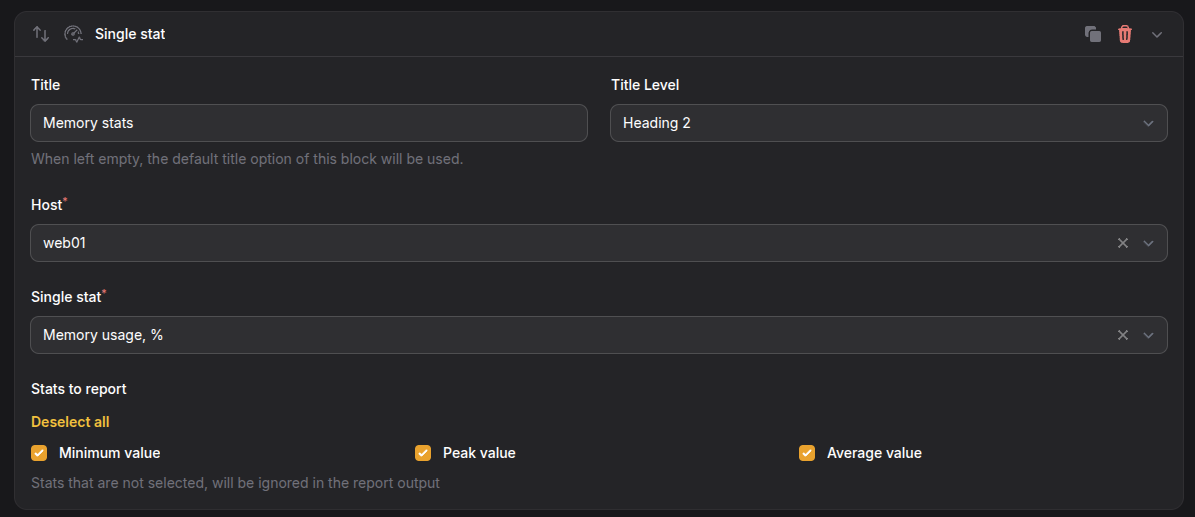Viewport: 1195px width, 517px height.
Task: Open the Single stat dropdown arrow
Action: (x=1149, y=335)
